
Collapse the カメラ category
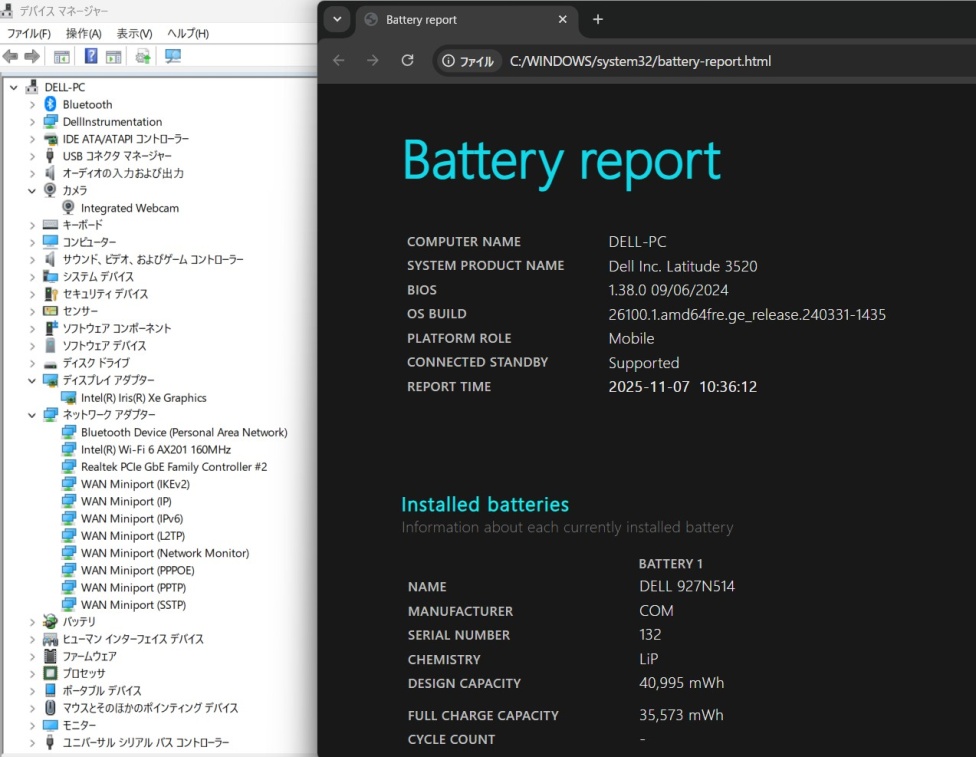tap(32, 191)
